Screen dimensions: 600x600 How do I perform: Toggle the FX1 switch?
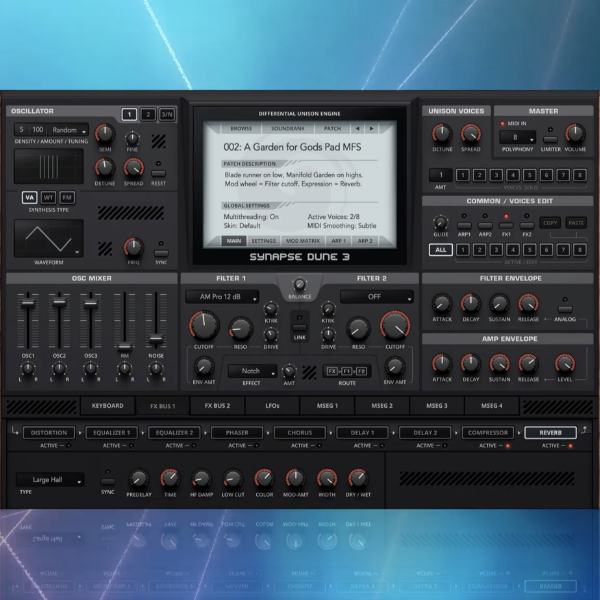(x=506, y=225)
